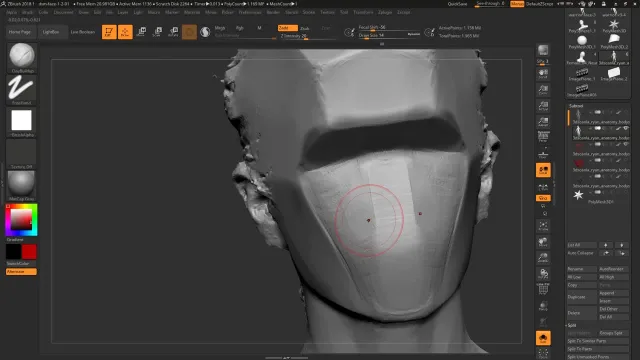
Task: Click the sculptris sphere icon in top toolbar
Action: tap(205, 32)
